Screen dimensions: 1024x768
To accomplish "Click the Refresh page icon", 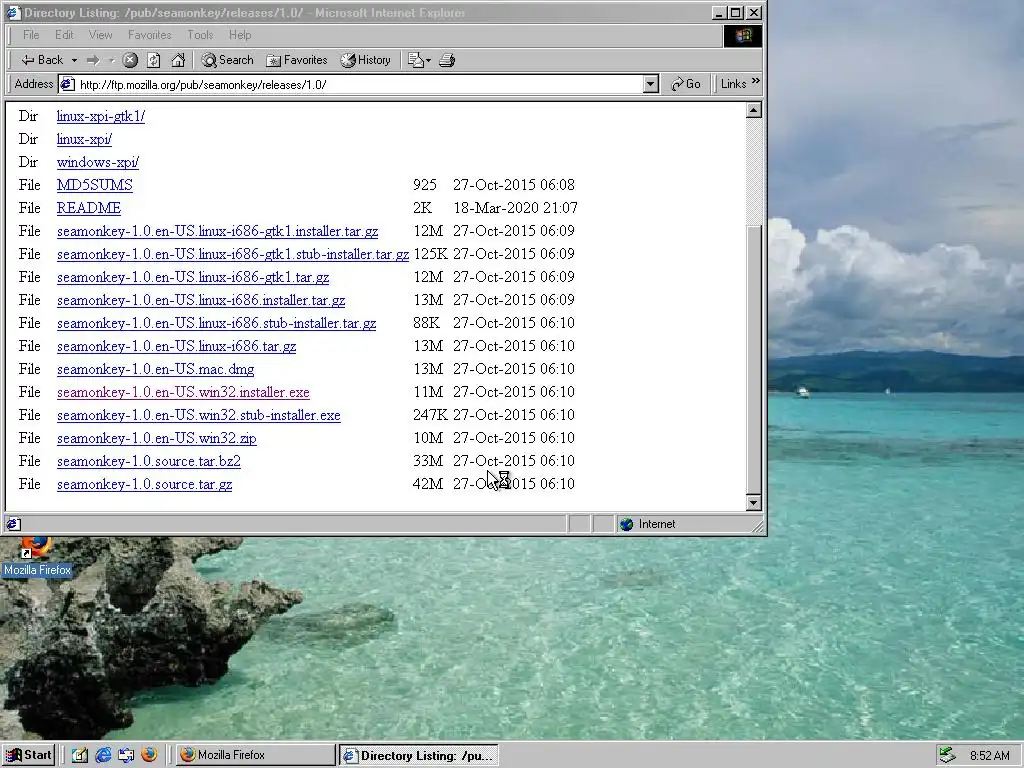I will (153, 60).
